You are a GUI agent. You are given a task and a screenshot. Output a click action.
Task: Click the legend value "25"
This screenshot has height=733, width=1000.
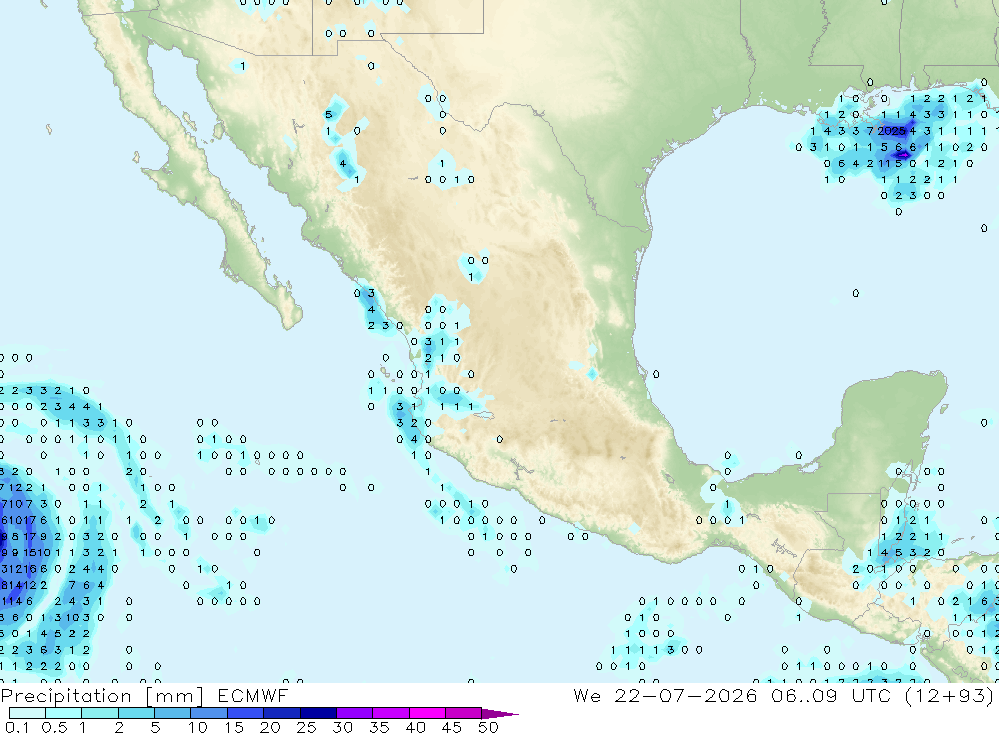307,727
